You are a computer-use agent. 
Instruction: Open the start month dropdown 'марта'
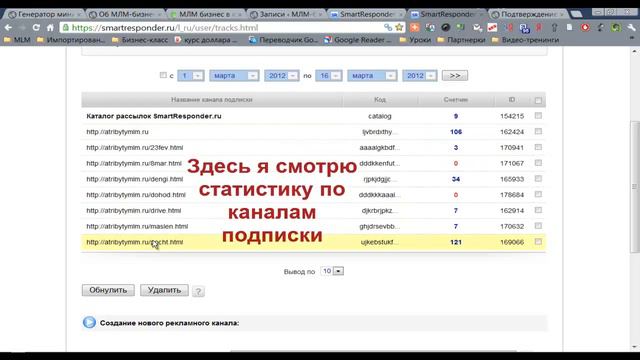point(234,76)
